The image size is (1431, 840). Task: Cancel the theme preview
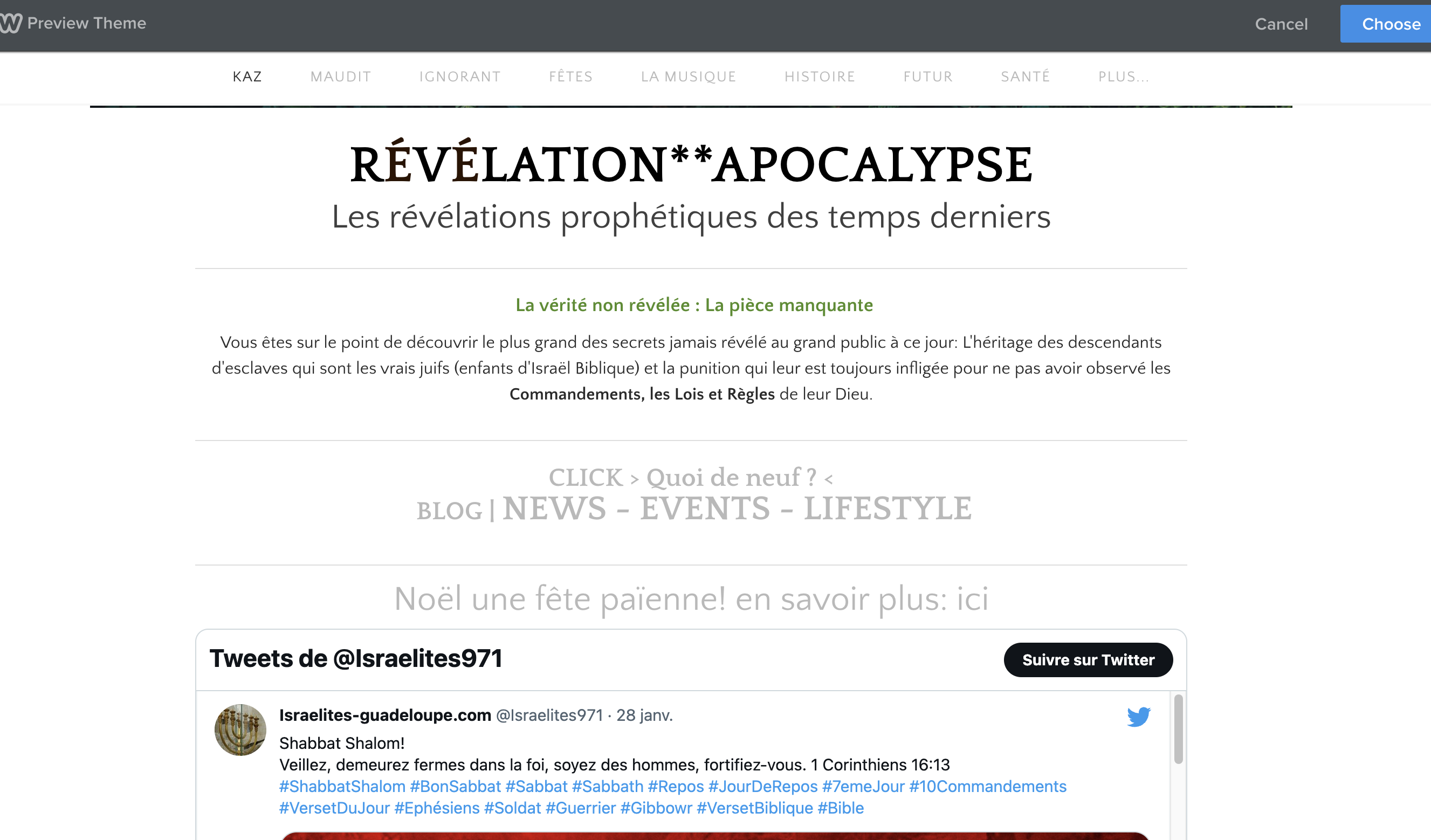click(x=1281, y=24)
